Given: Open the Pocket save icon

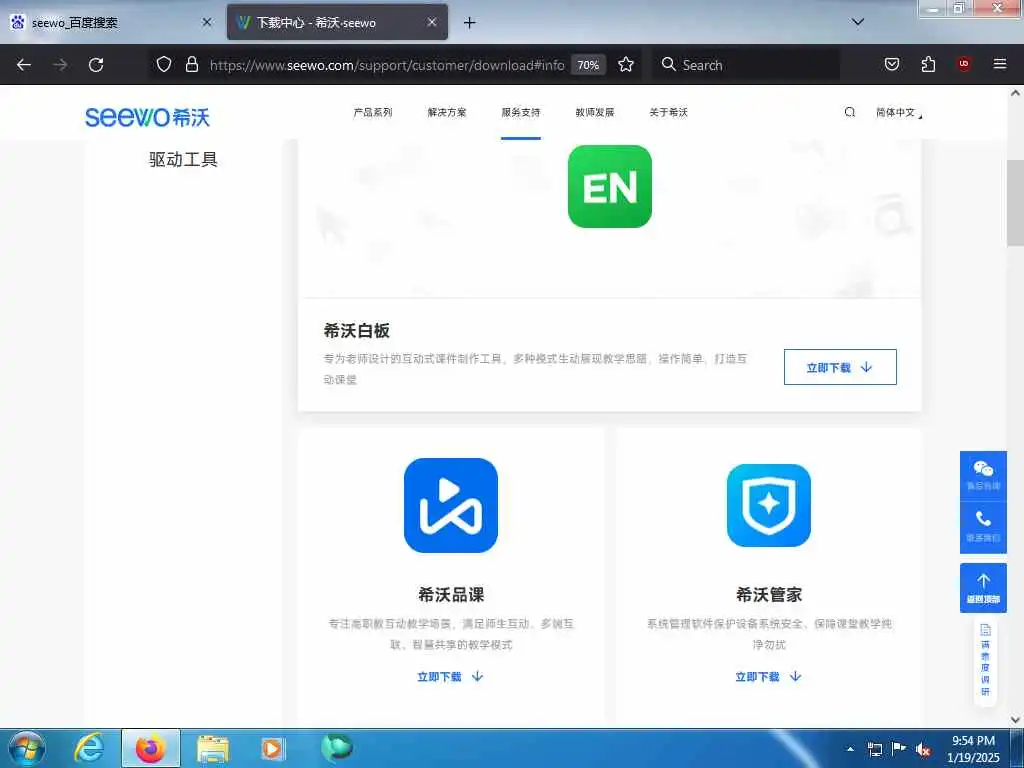Looking at the screenshot, I should [x=891, y=65].
